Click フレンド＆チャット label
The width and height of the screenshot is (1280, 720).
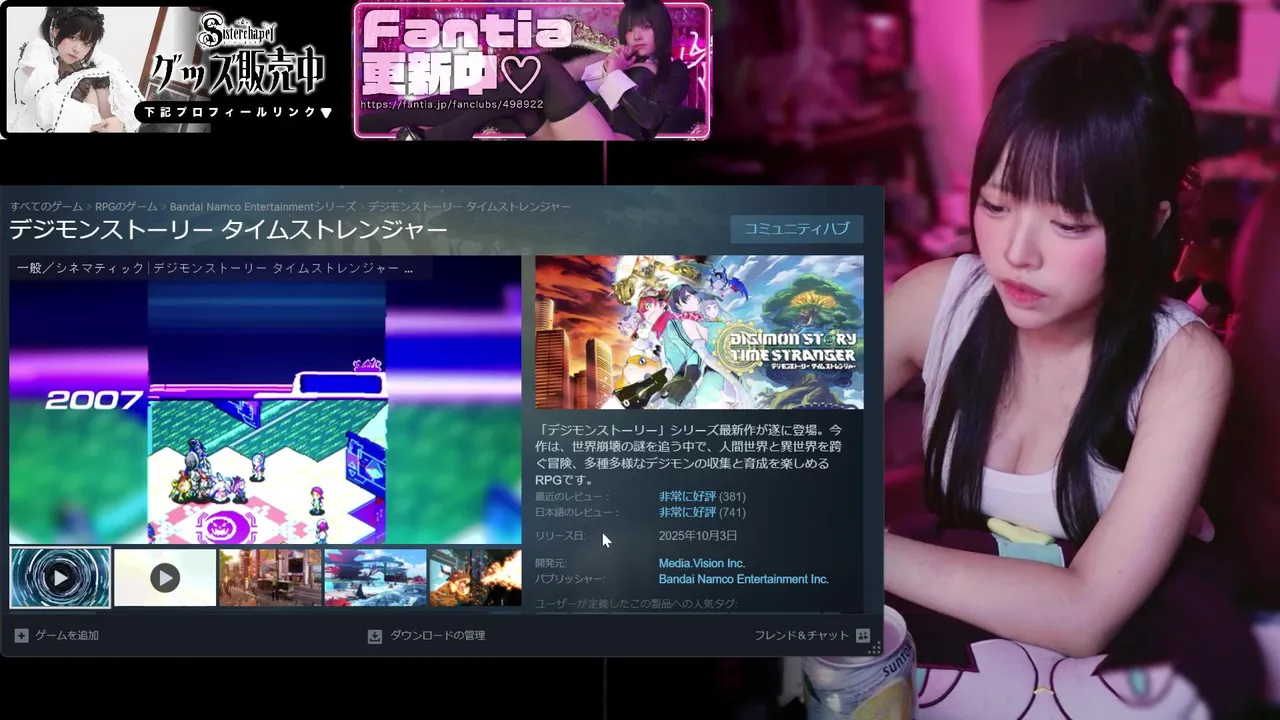click(x=801, y=636)
